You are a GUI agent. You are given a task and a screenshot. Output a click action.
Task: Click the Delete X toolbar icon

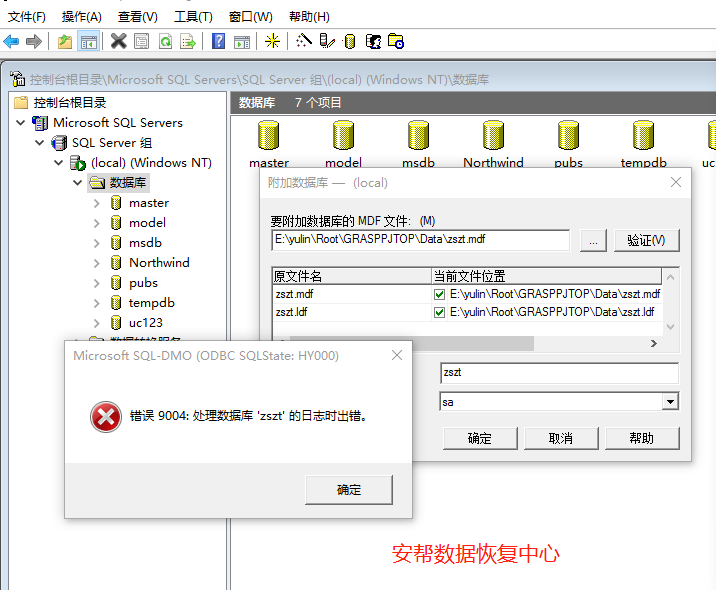(x=119, y=42)
